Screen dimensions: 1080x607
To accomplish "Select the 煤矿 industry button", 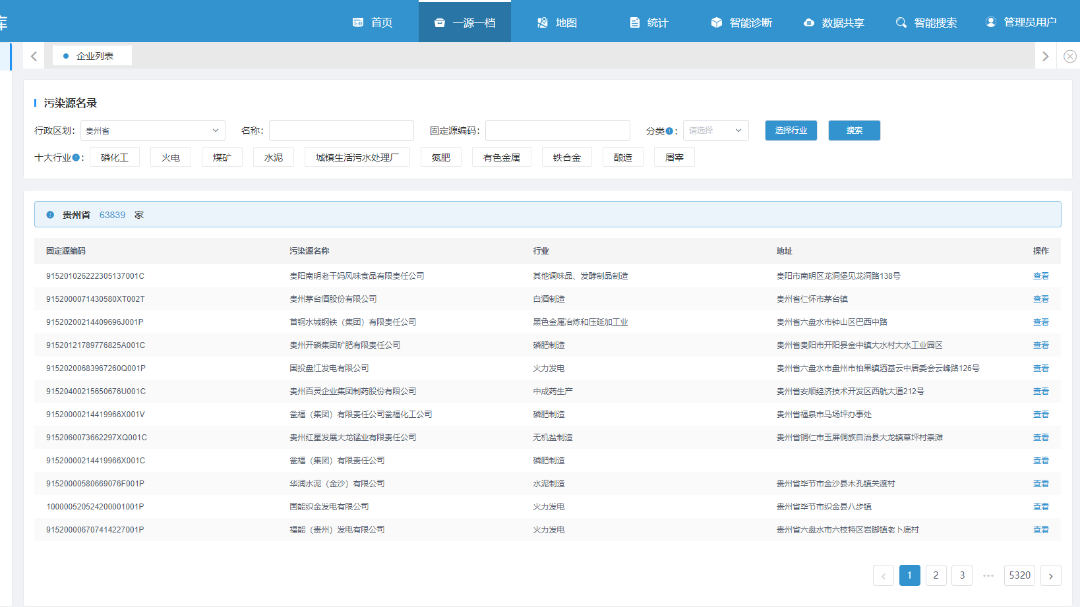I will 222,157.
